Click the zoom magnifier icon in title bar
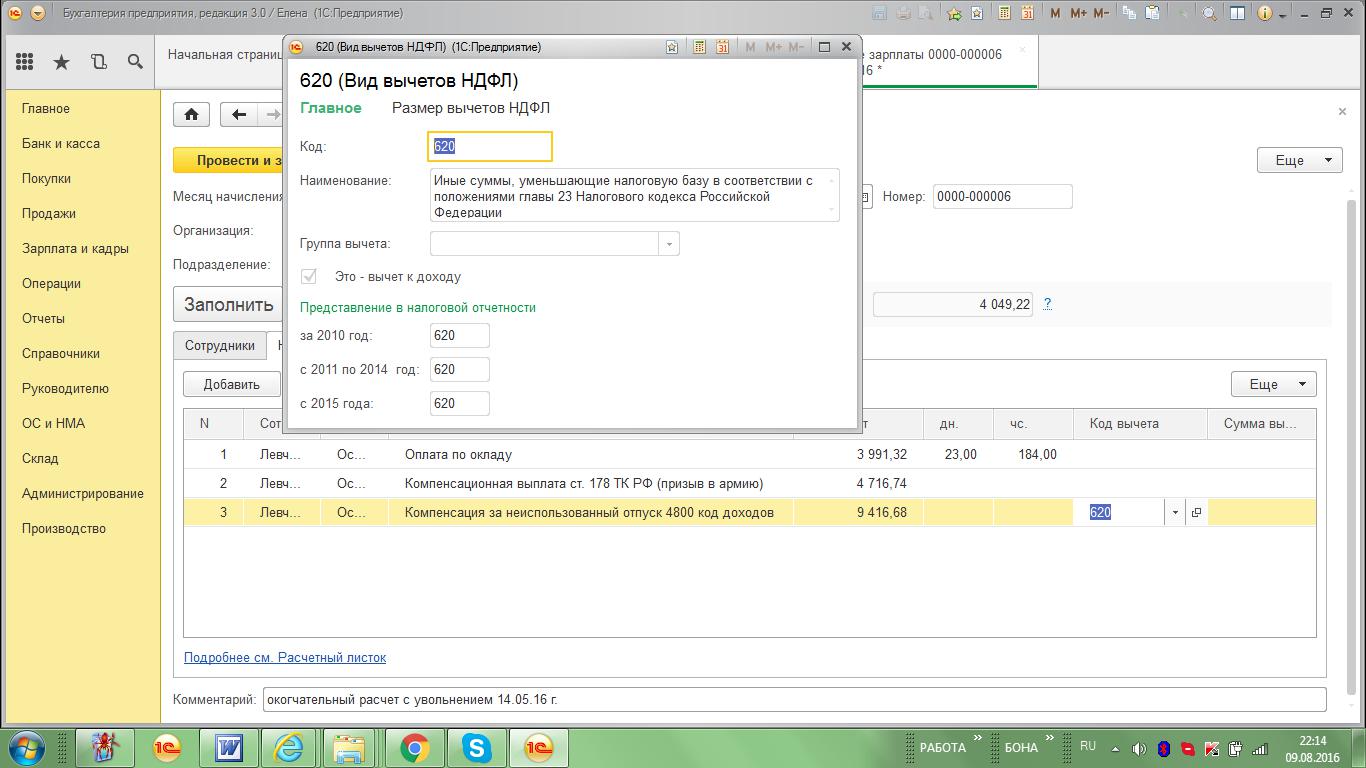The image size is (1366, 768). [x=1209, y=13]
